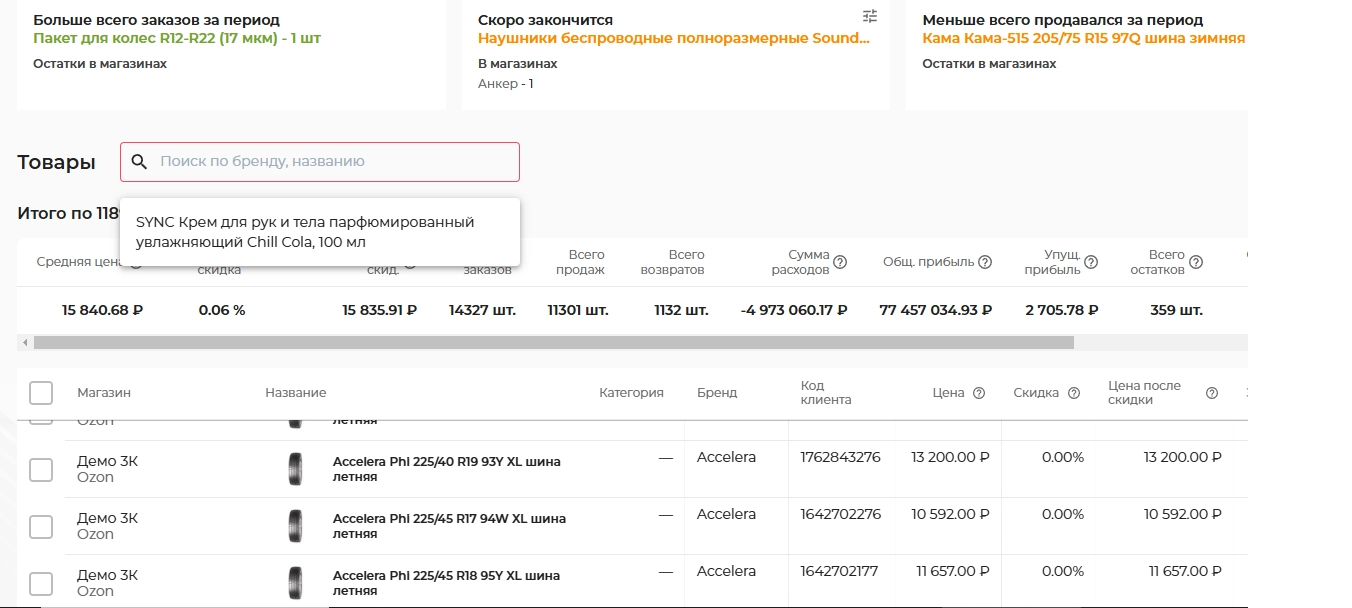The image size is (1352, 608).
Task: Click help icon beside Упущ. прибыль
Action: [x=1091, y=262]
